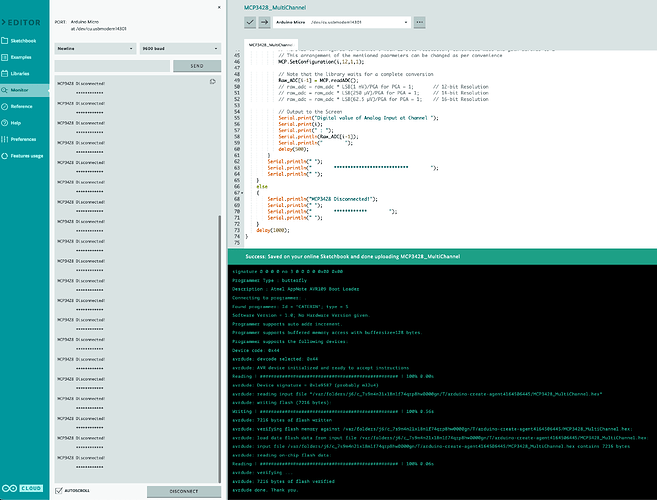Focus the serial message input field
Screen dimensions: 657x500
pos(112,66)
